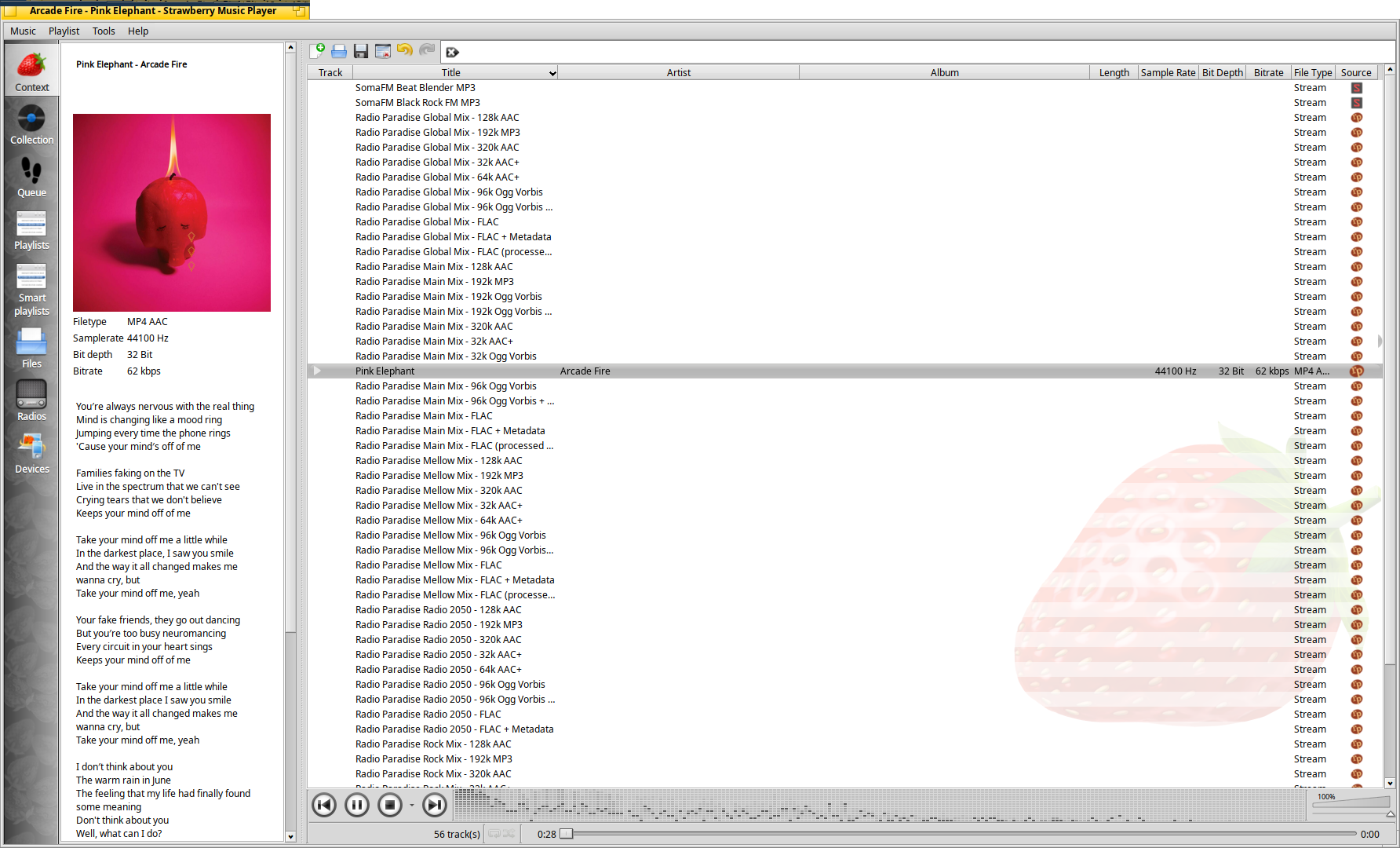Click the Title column sort arrow
Image resolution: width=1400 pixels, height=848 pixels.
tap(552, 73)
